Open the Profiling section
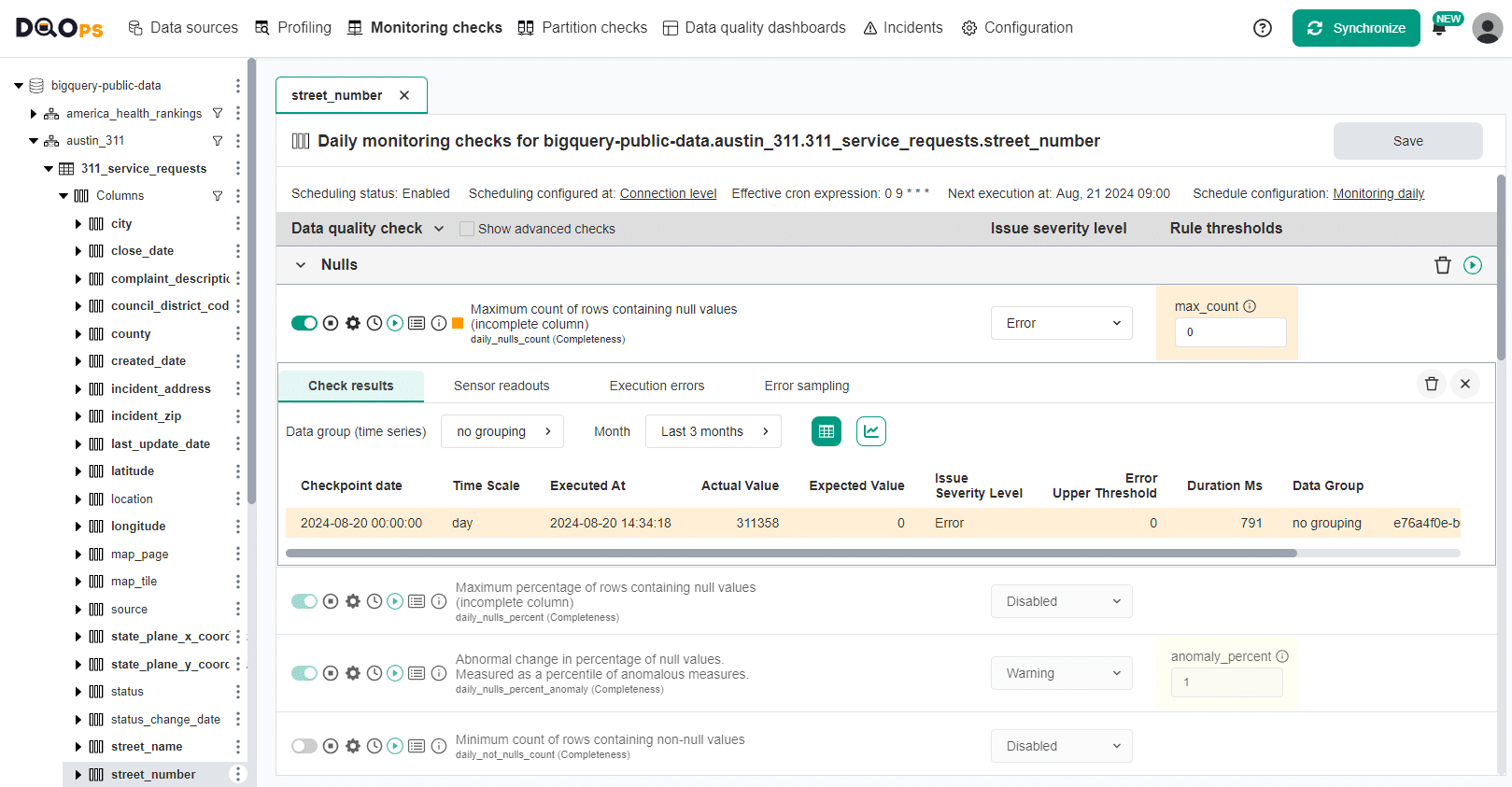Image resolution: width=1512 pixels, height=787 pixels. [x=293, y=28]
